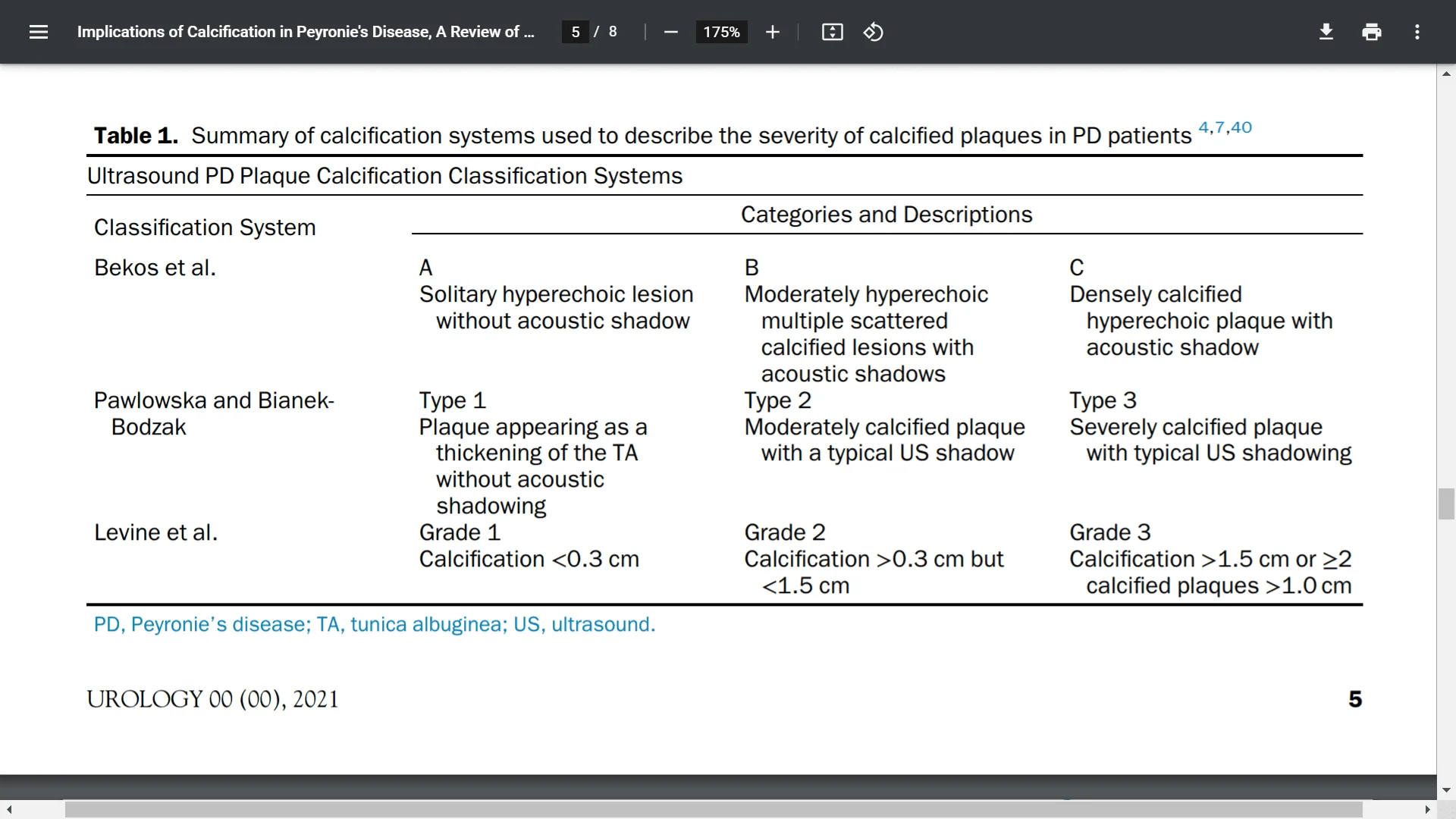1456x819 pixels.
Task: Click the 'Grade 1' cell
Action: [x=460, y=532]
